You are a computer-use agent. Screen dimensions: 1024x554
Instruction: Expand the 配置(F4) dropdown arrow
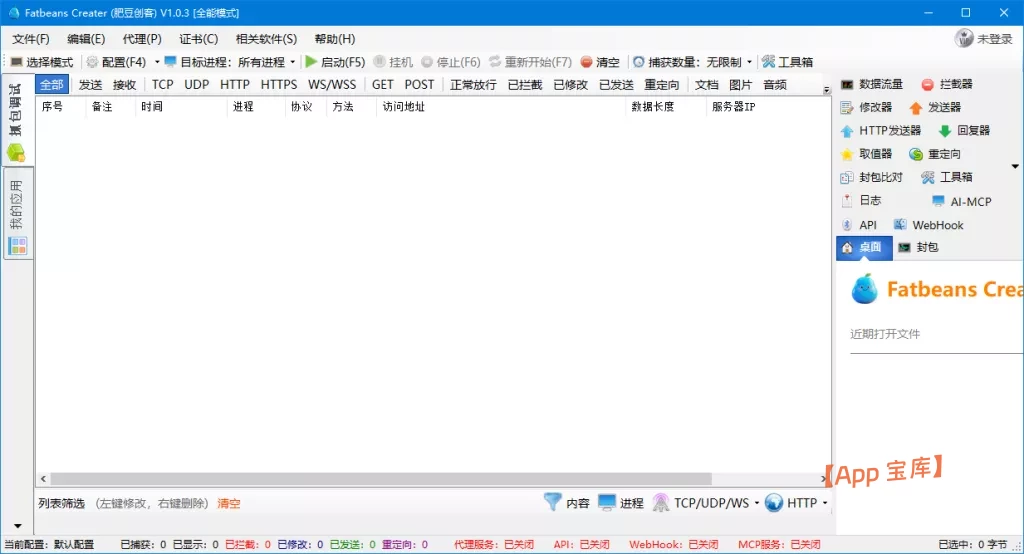pyautogui.click(x=157, y=62)
